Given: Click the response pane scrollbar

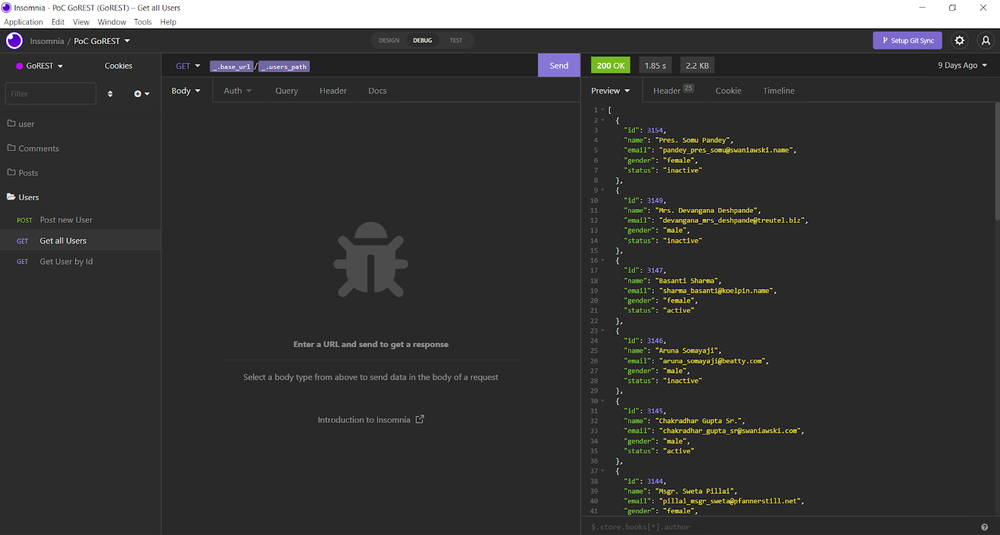Looking at the screenshot, I should click(x=997, y=163).
